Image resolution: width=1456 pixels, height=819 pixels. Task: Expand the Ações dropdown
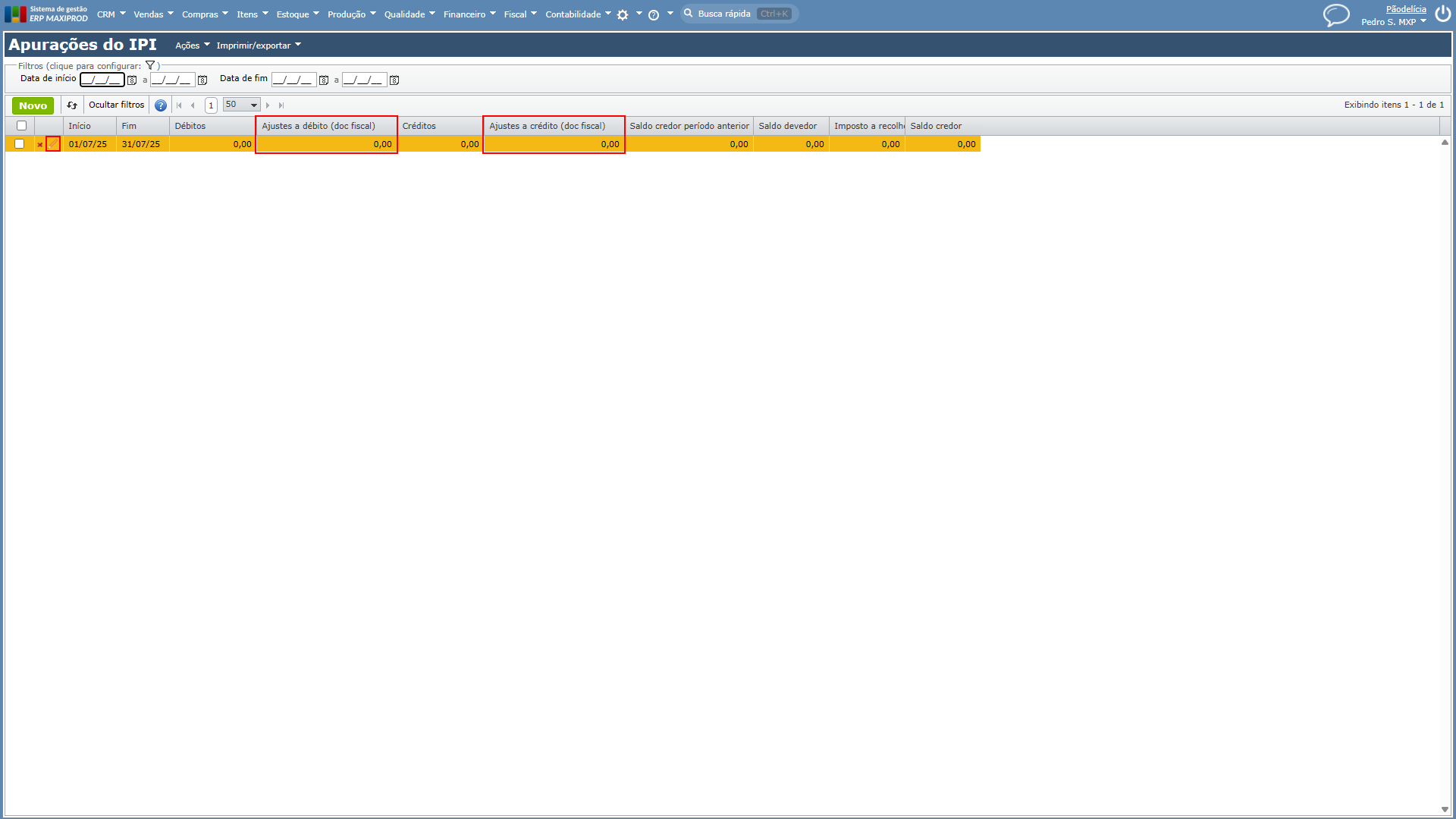click(x=193, y=45)
